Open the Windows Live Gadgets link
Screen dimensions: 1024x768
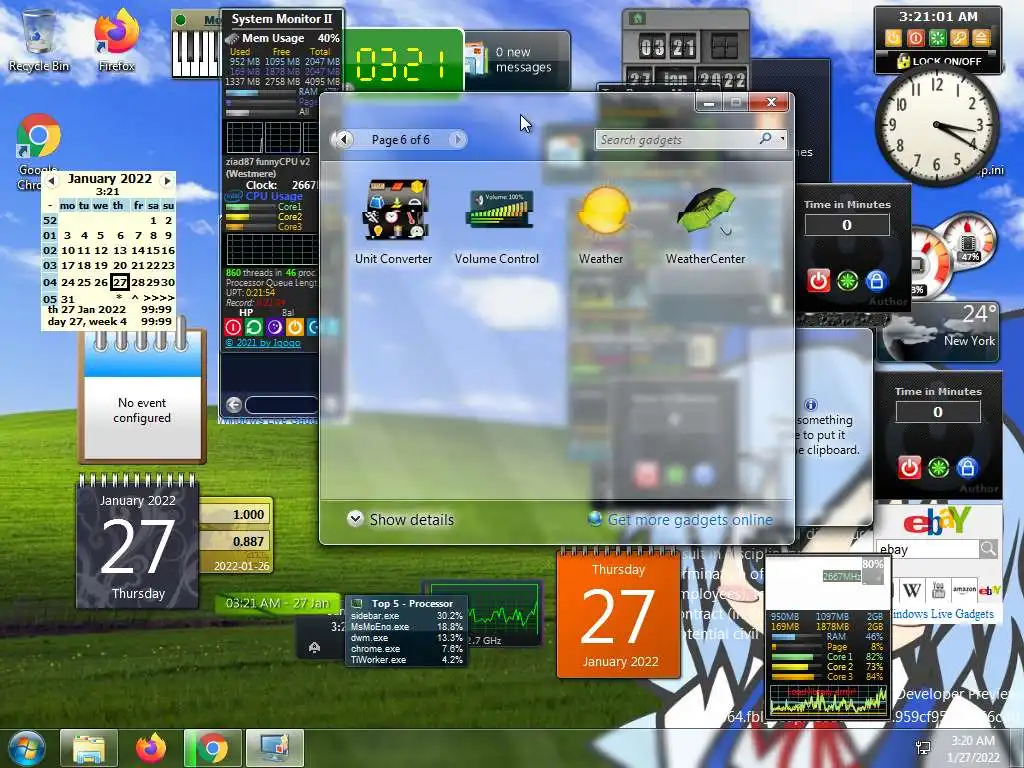943,614
